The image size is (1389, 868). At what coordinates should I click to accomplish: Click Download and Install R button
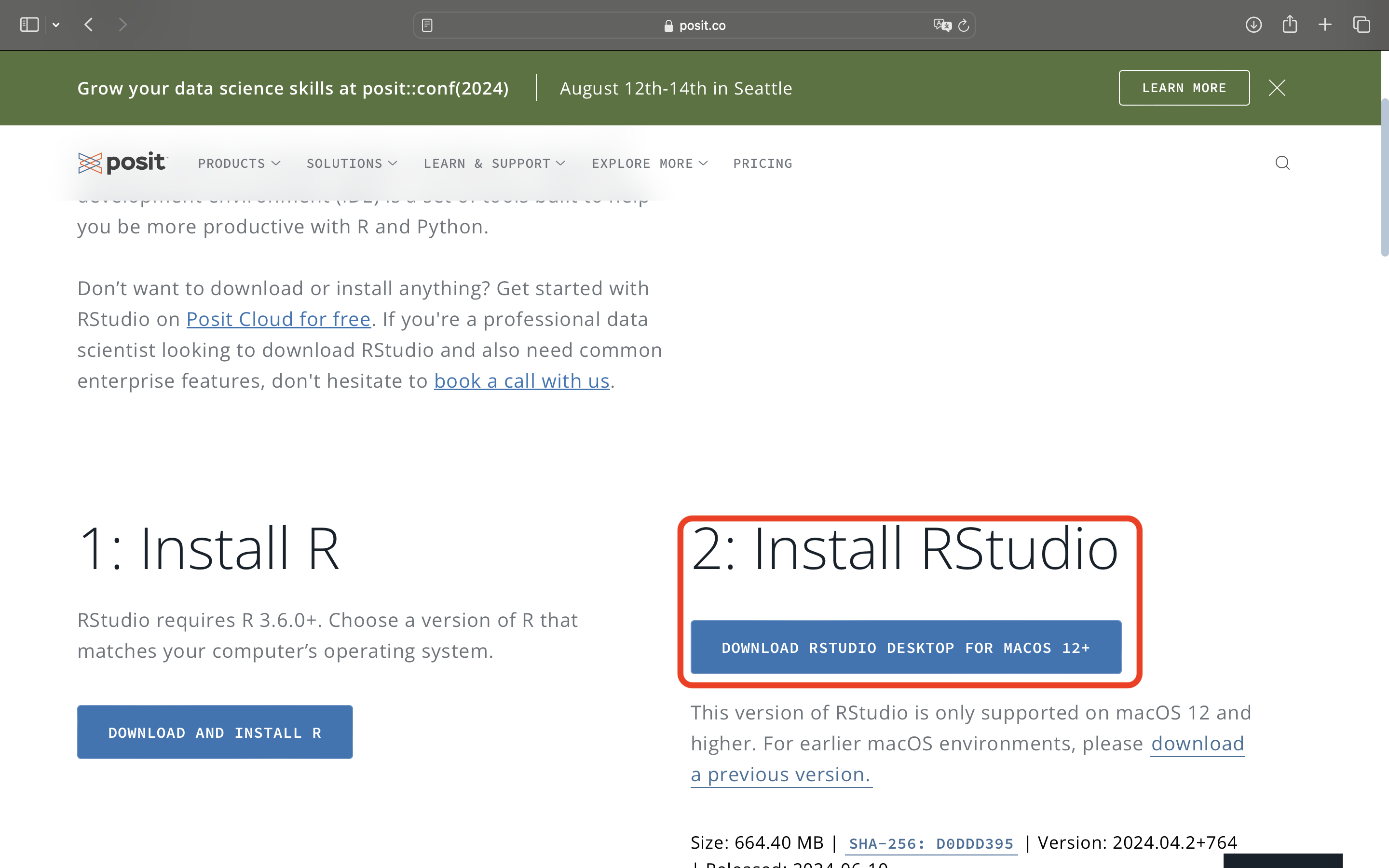click(215, 732)
